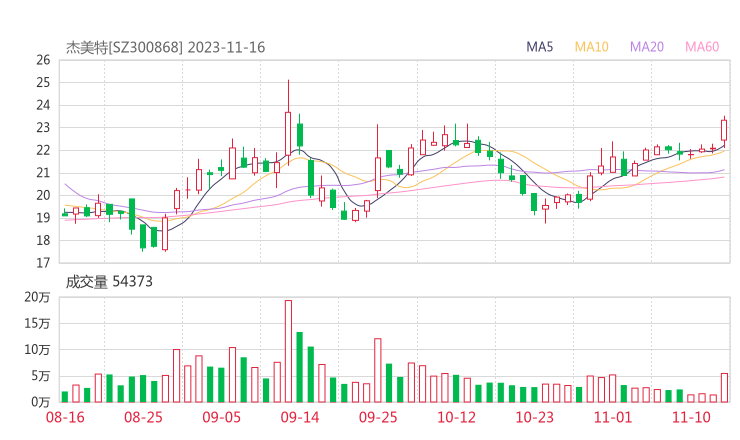Screen dimensions: 740x440
Task: Click the 10-12 date axis label
Action: click(x=456, y=417)
